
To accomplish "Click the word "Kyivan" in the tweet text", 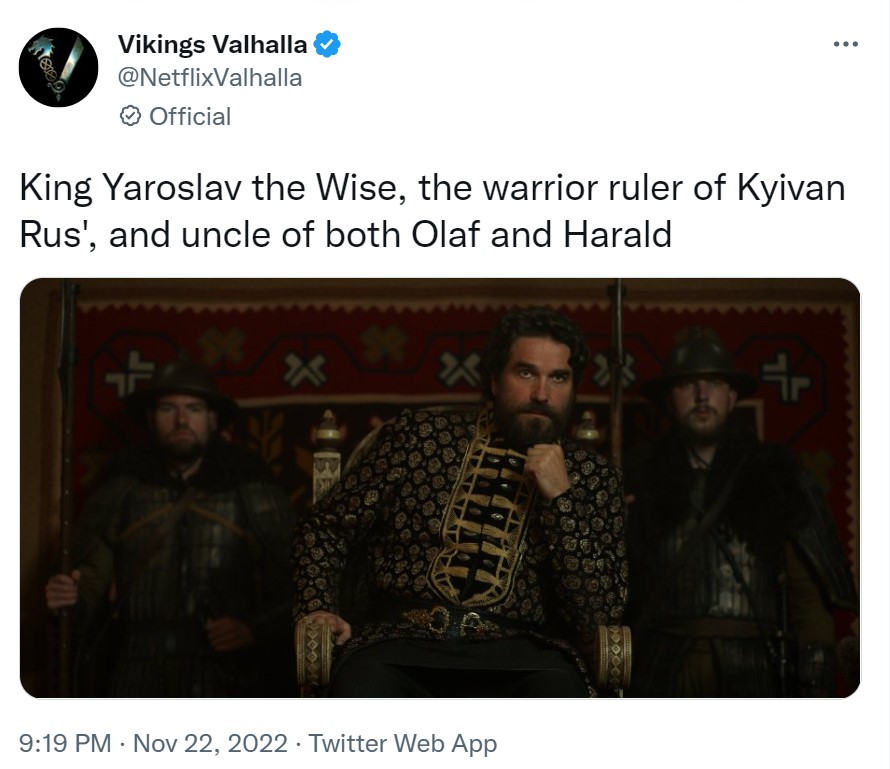I will pyautogui.click(x=797, y=187).
